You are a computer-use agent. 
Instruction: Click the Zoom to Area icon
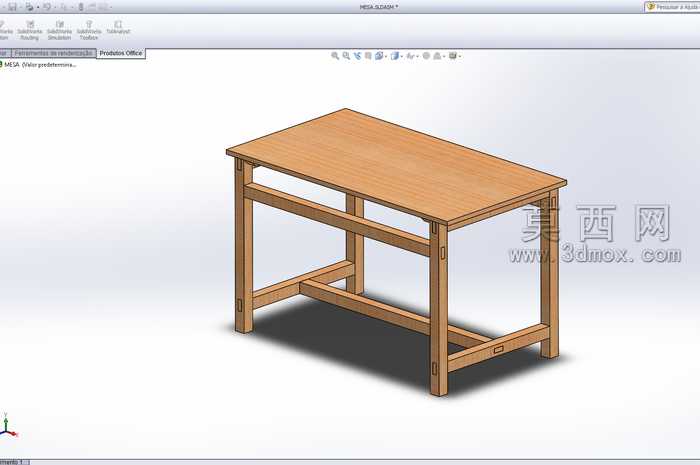coord(346,56)
